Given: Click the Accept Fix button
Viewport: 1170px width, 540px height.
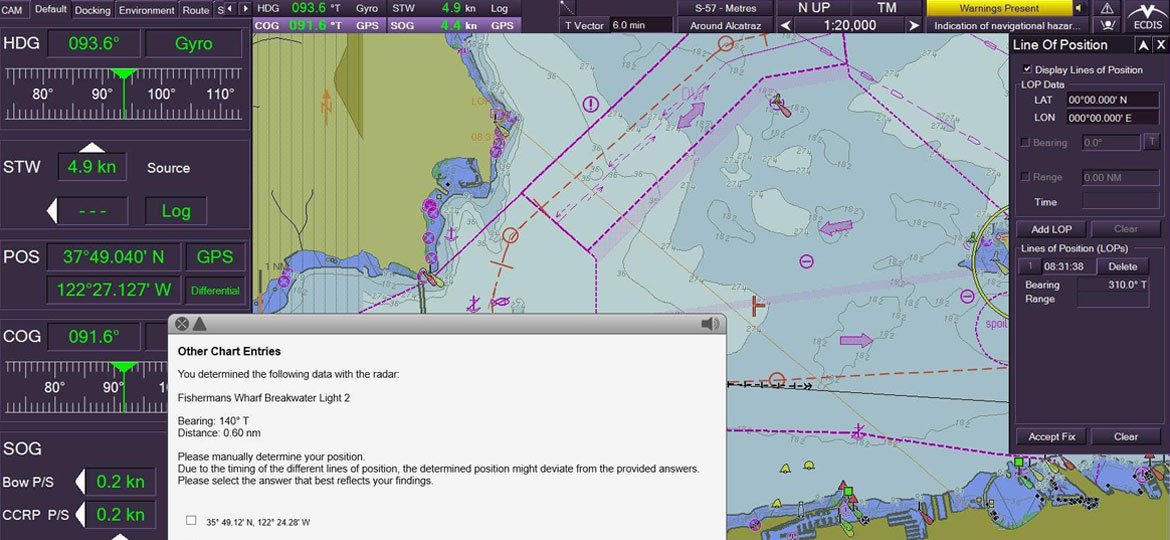Looking at the screenshot, I should (1051, 437).
